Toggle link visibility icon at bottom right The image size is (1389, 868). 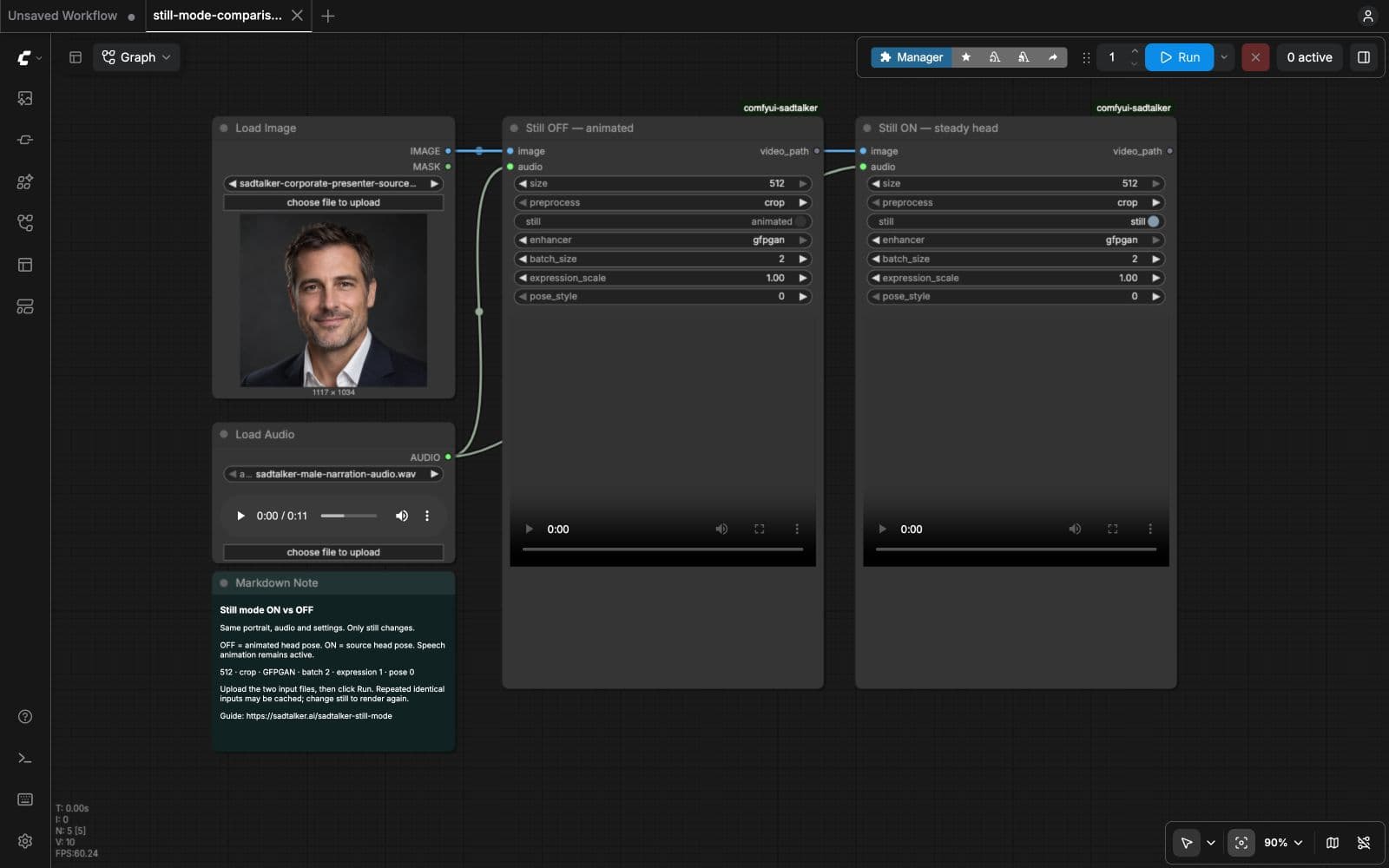(1364, 843)
